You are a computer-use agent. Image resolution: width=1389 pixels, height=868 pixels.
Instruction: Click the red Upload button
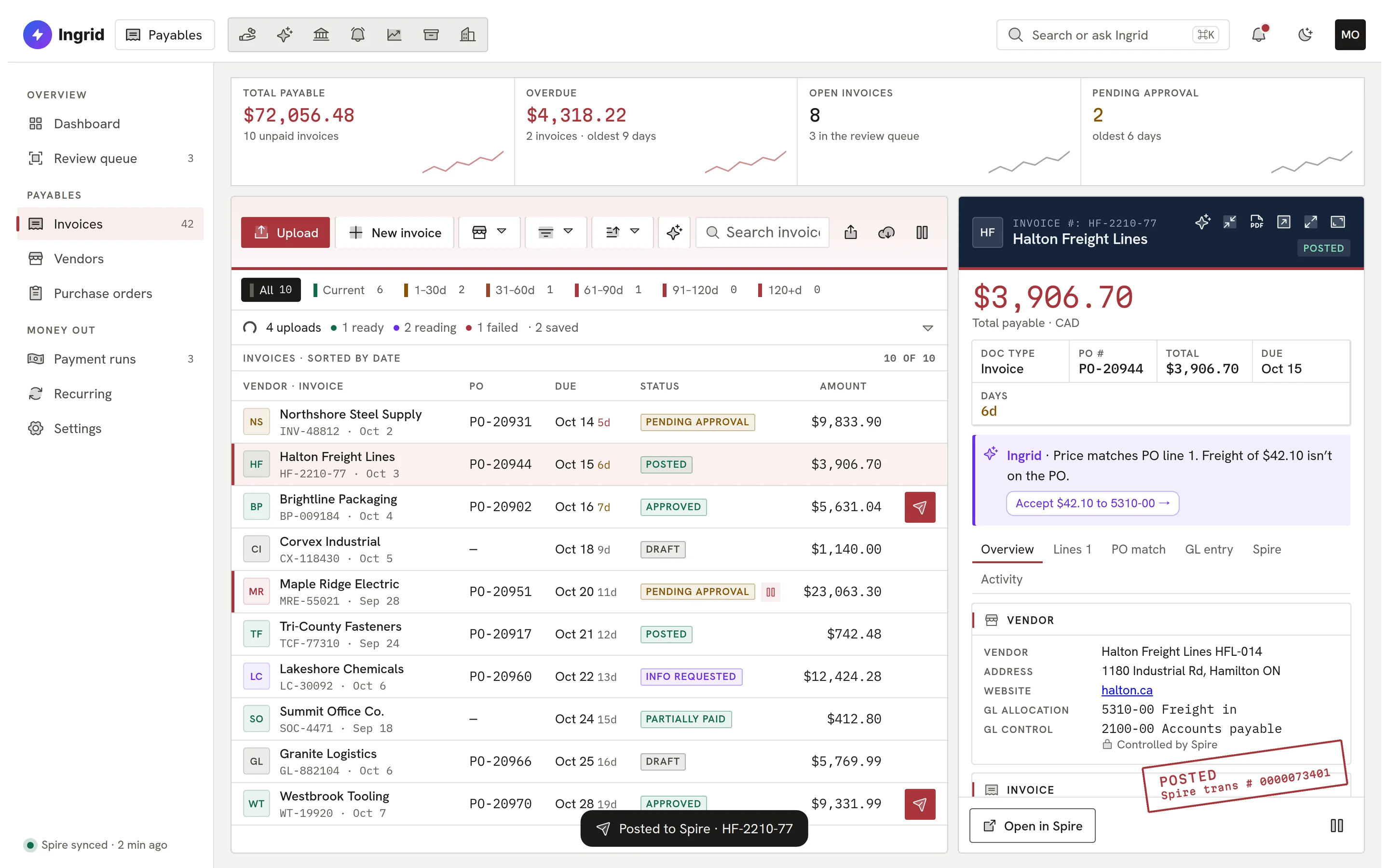coord(285,232)
